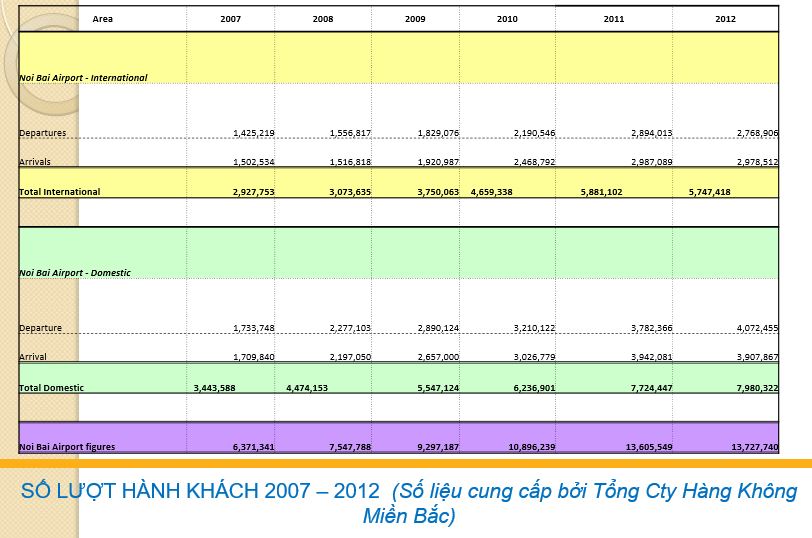
Task: Click the arrivals value 2,468,792
Action: (x=534, y=162)
